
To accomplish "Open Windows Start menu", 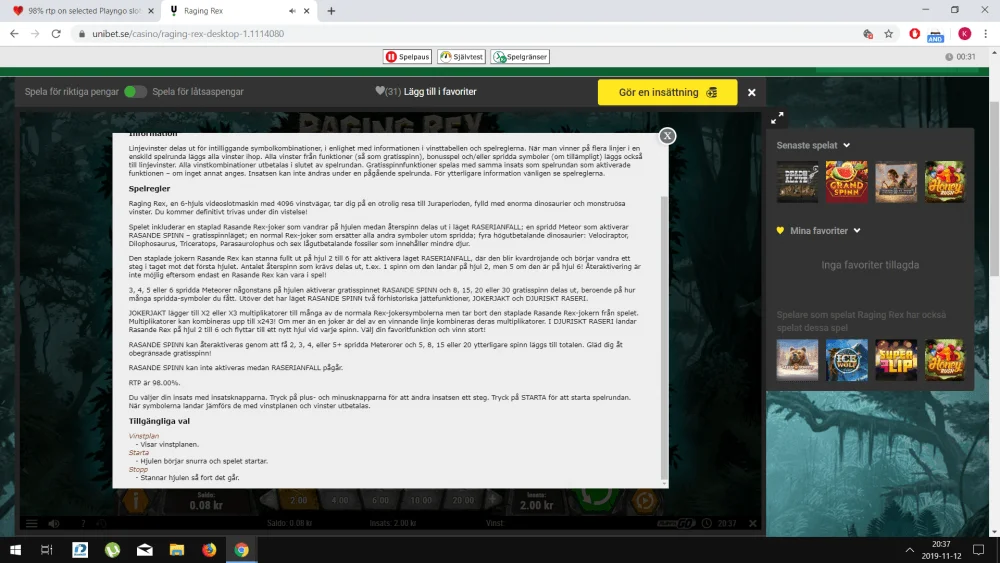I will point(15,550).
